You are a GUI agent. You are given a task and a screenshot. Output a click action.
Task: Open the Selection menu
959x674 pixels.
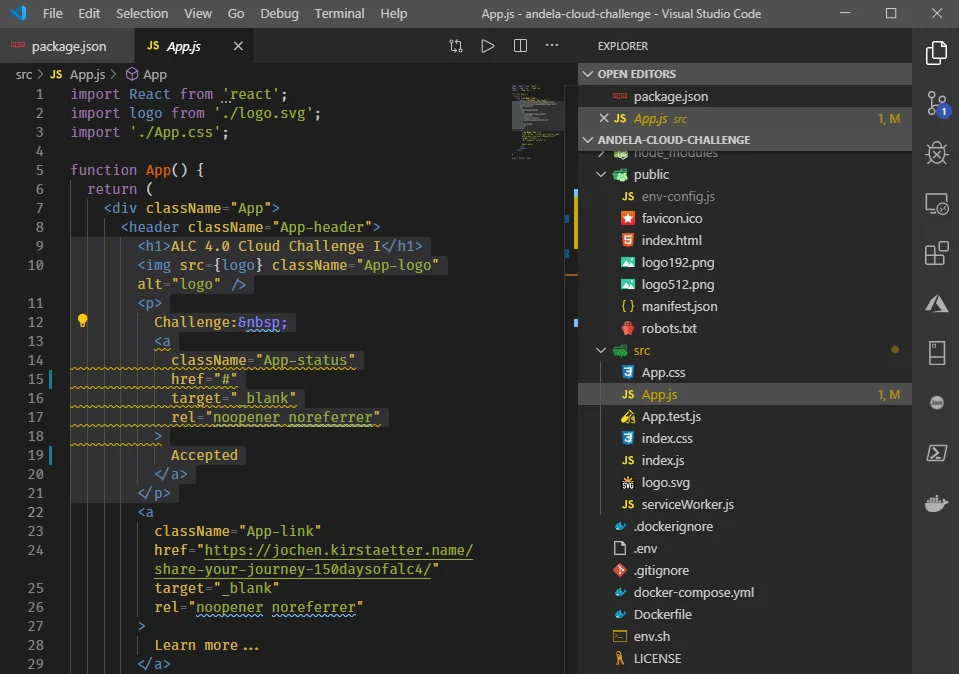click(142, 13)
